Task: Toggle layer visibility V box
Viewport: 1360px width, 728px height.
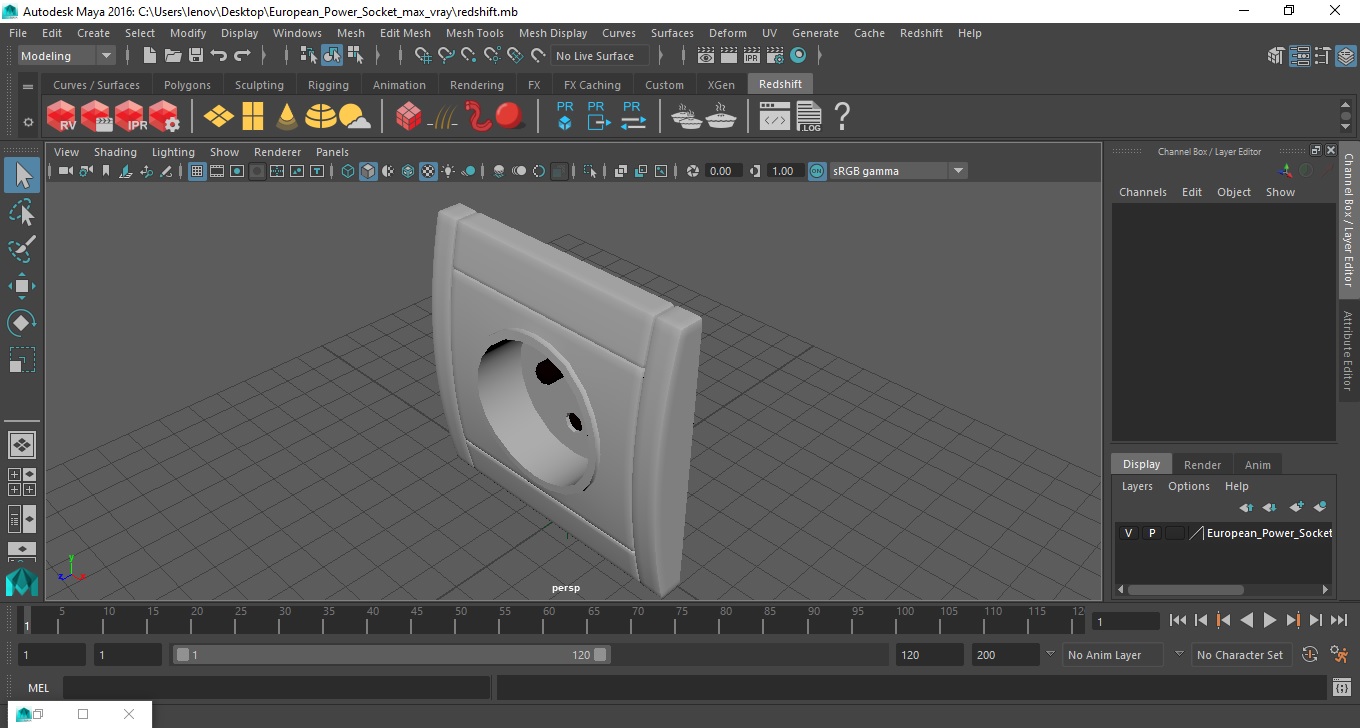Action: (1128, 533)
